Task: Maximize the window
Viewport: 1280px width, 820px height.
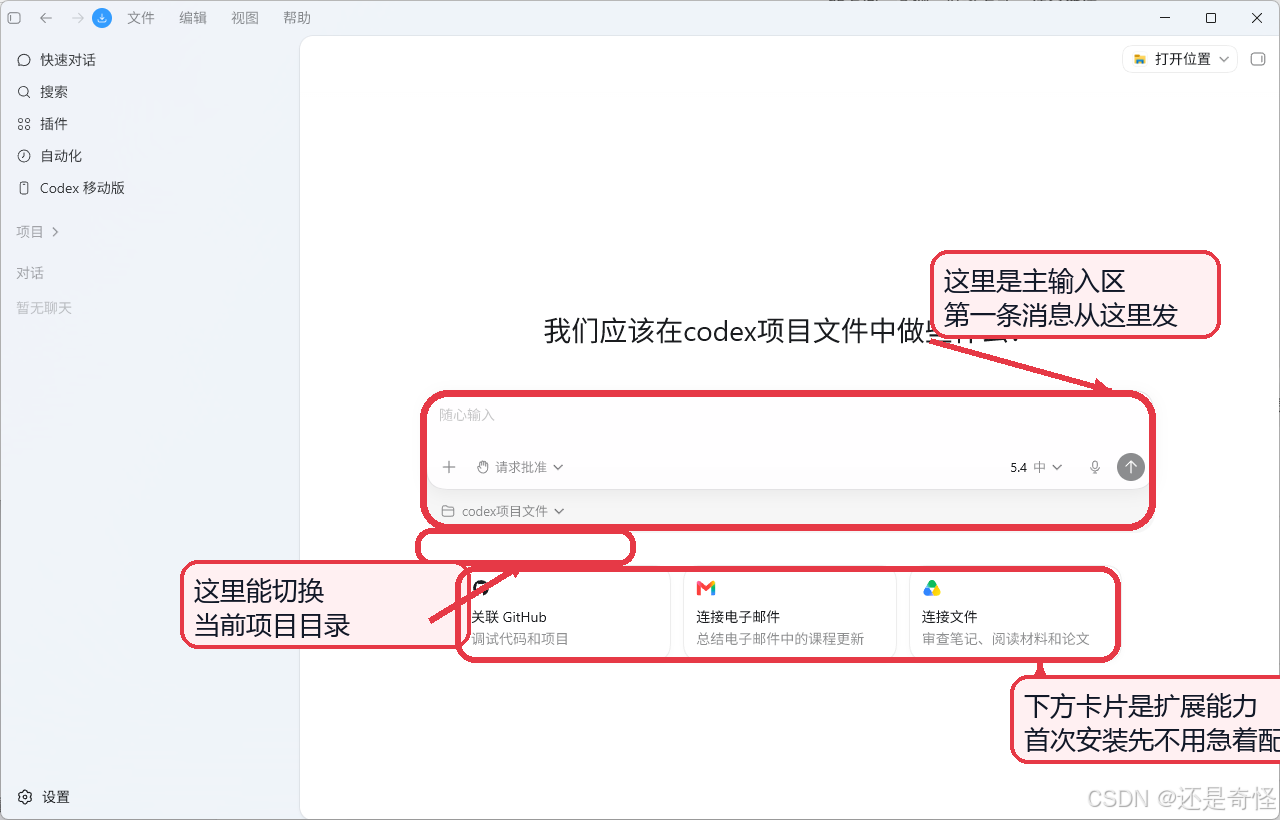Action: click(x=1211, y=18)
